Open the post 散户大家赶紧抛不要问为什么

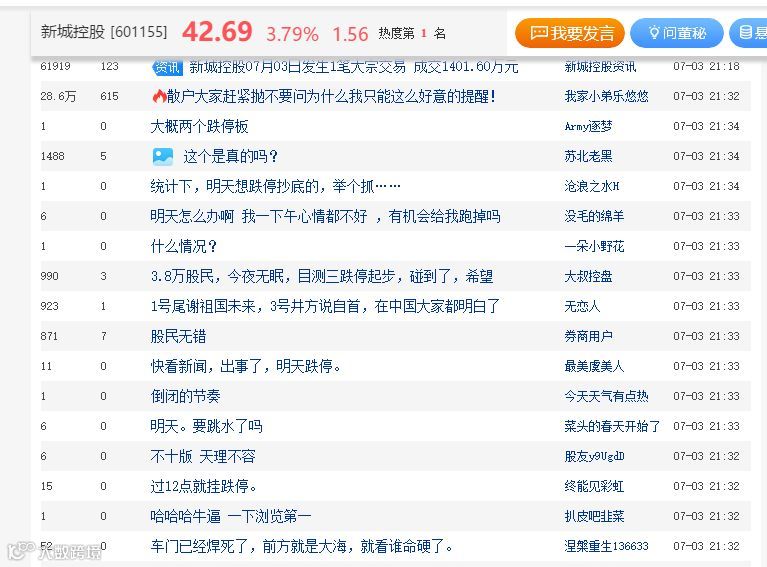331,96
